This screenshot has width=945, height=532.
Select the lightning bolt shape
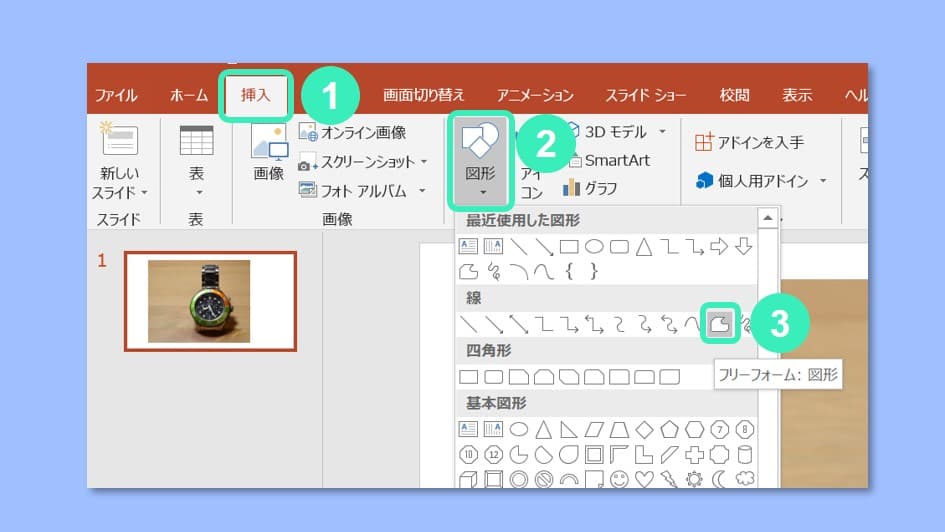(670, 480)
